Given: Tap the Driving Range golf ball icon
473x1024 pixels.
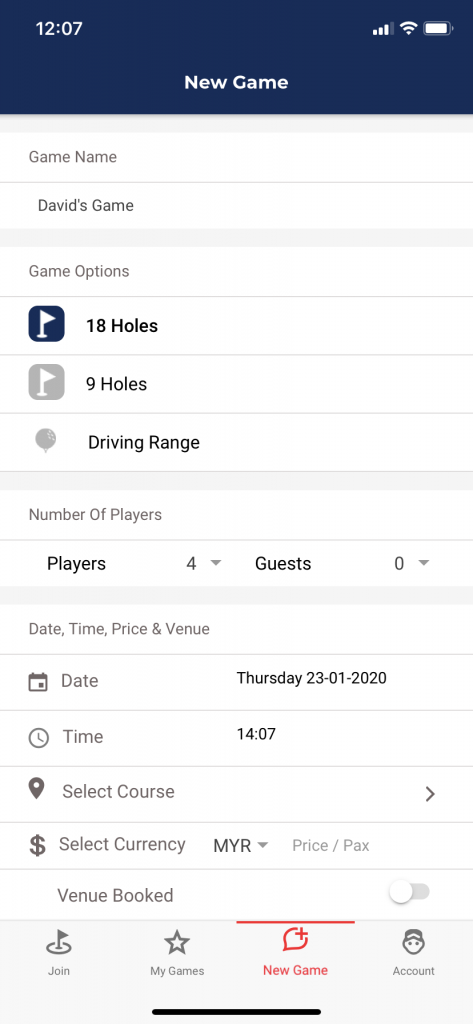Looking at the screenshot, I should tap(46, 441).
